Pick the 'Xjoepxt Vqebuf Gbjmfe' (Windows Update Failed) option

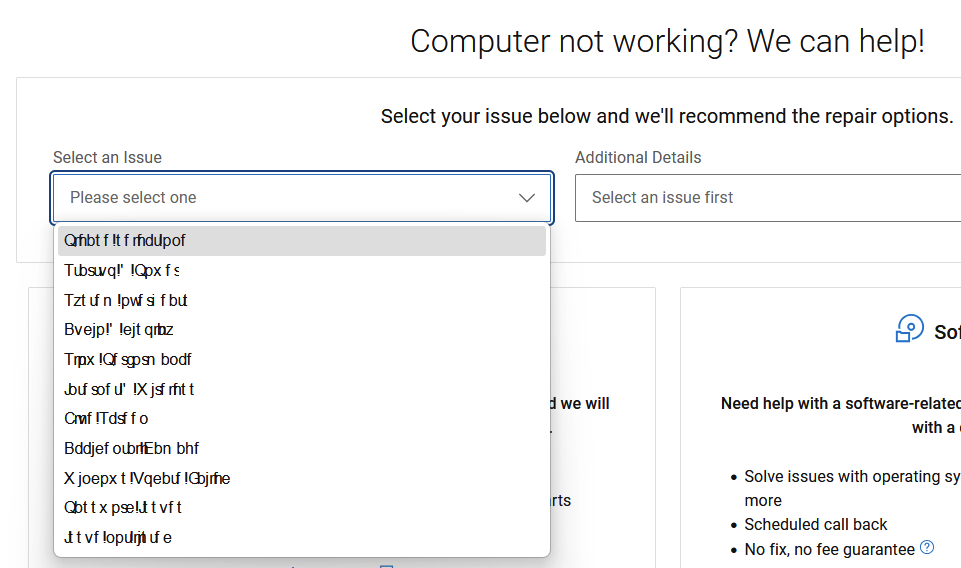pyautogui.click(x=301, y=478)
